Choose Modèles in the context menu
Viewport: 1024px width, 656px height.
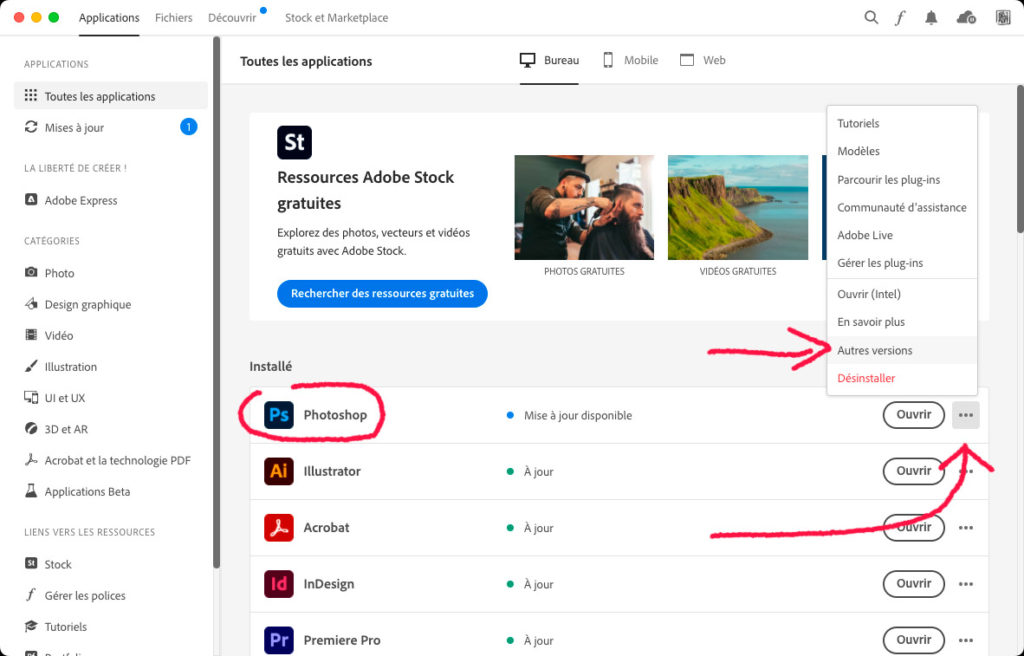902,151
